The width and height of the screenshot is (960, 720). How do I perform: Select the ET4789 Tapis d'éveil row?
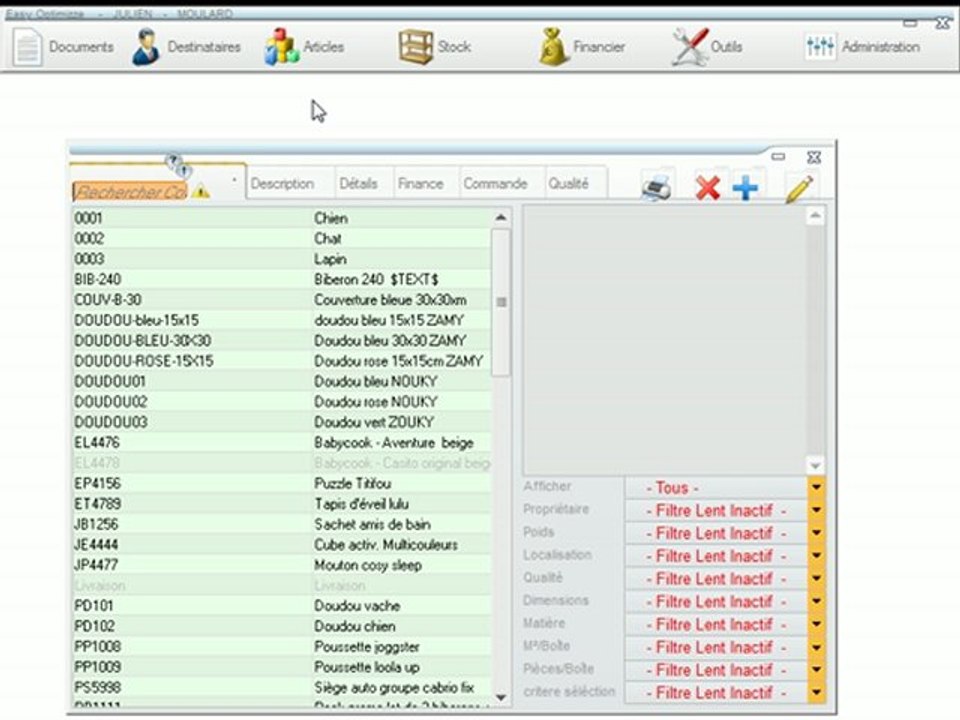point(282,504)
